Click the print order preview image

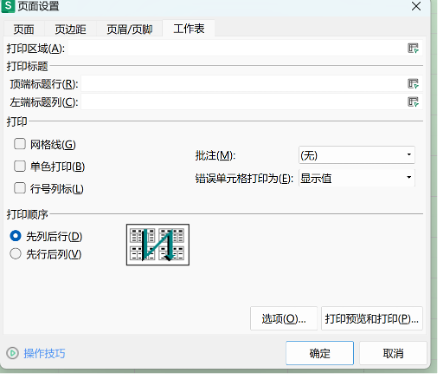[x=158, y=245]
